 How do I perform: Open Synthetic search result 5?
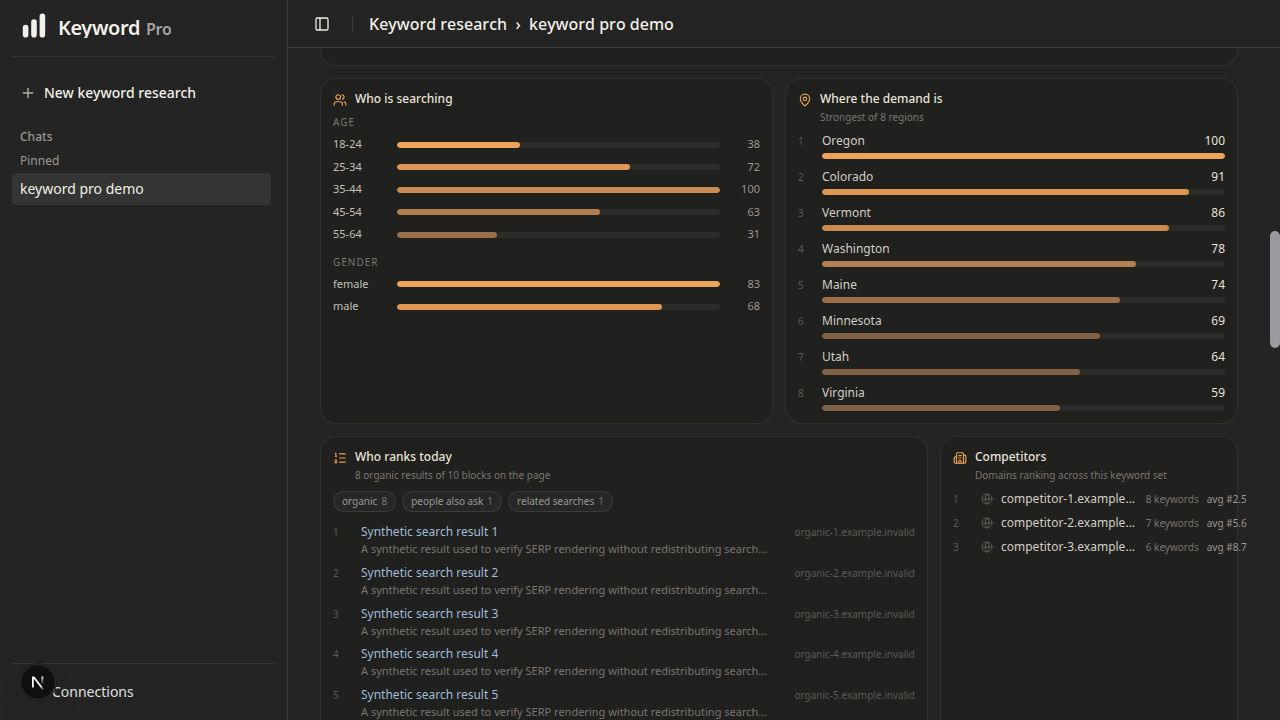coord(429,695)
